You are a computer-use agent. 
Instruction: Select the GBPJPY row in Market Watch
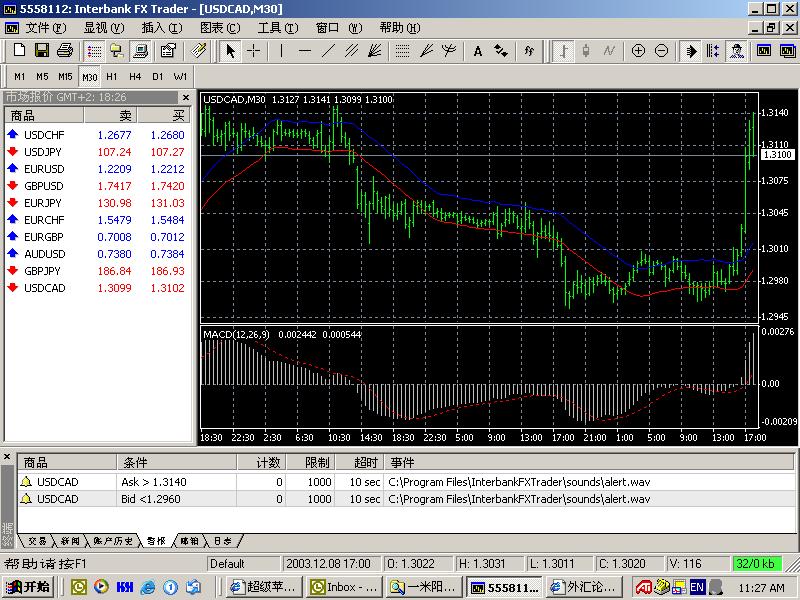coord(97,271)
